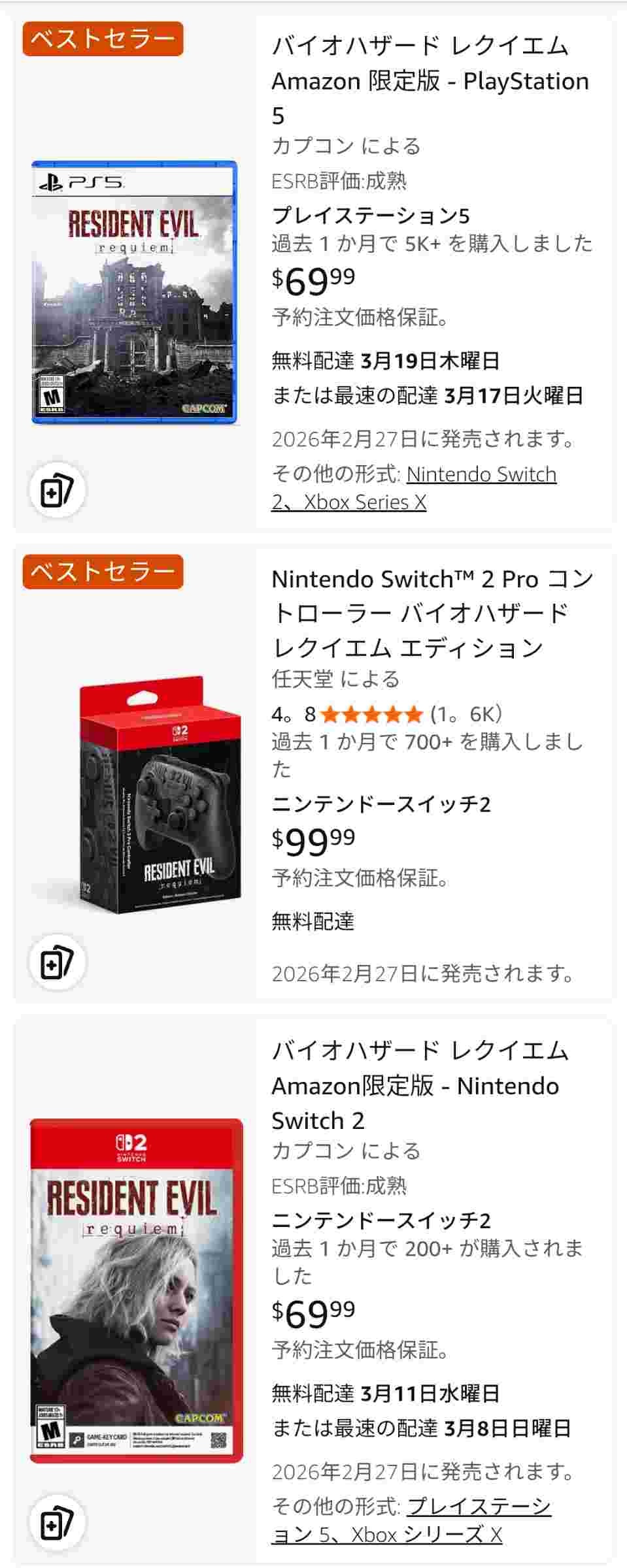
Task: Choose the プレイステーション 5 format link
Action: tap(479, 1507)
